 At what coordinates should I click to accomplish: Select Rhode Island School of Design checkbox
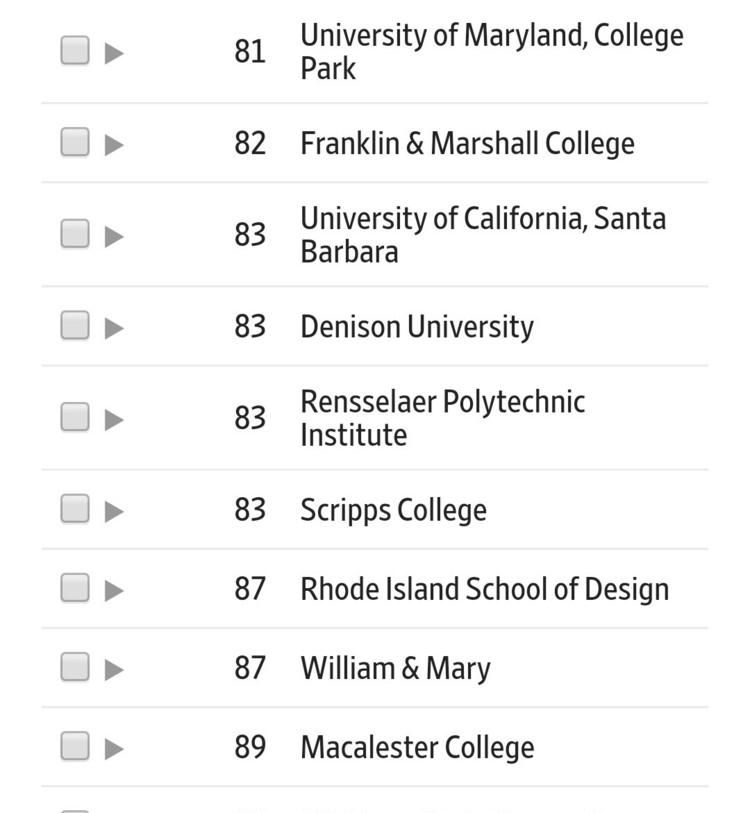(x=75, y=588)
